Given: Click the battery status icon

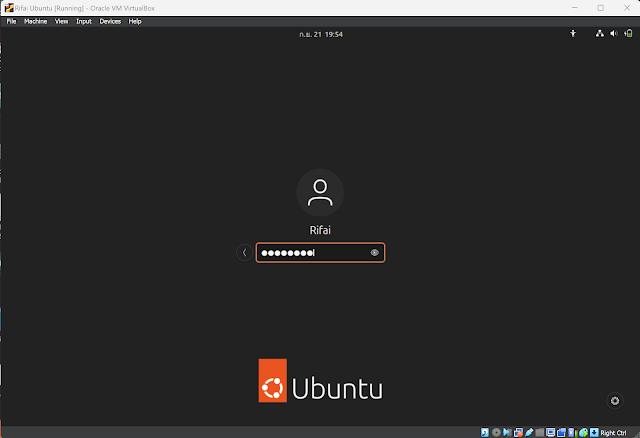Looking at the screenshot, I should [x=628, y=34].
